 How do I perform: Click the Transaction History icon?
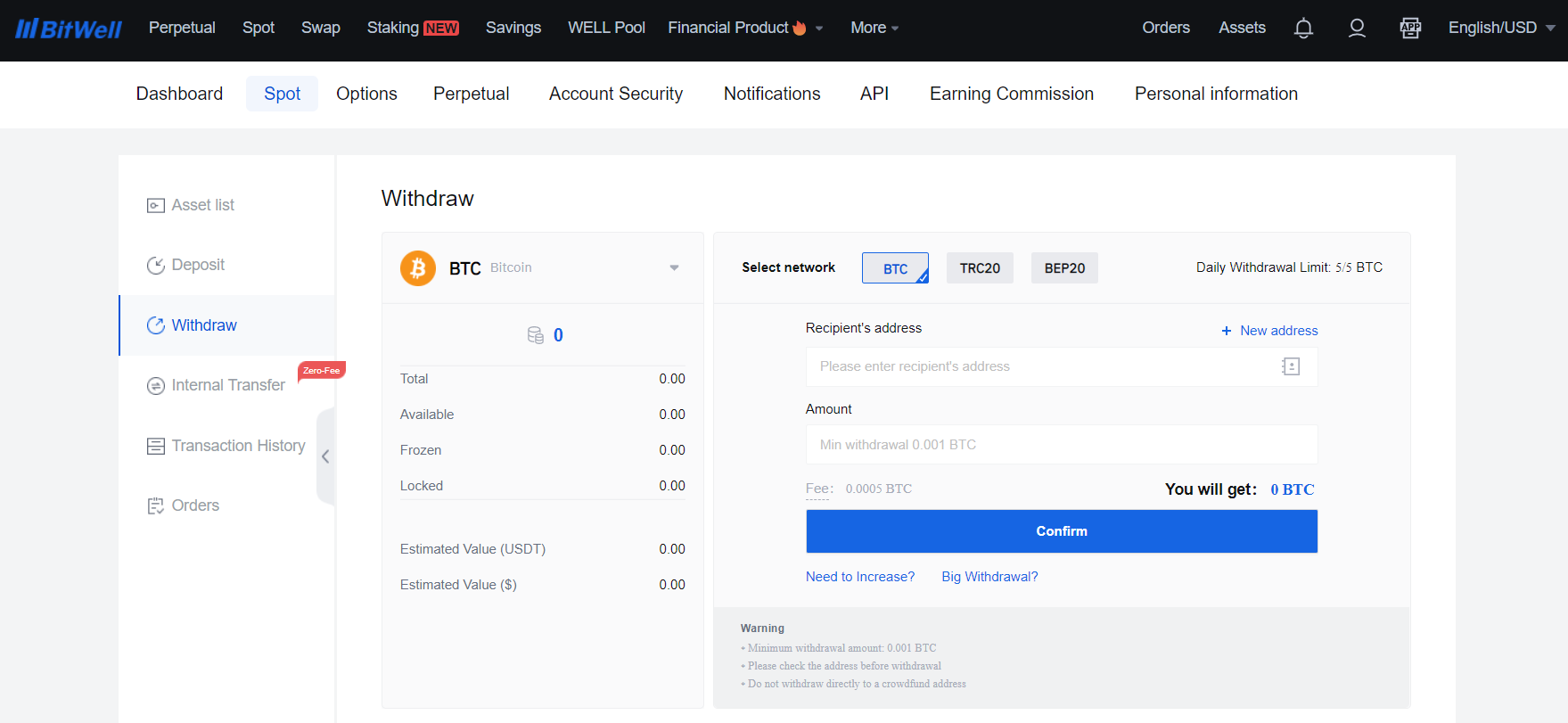point(156,446)
